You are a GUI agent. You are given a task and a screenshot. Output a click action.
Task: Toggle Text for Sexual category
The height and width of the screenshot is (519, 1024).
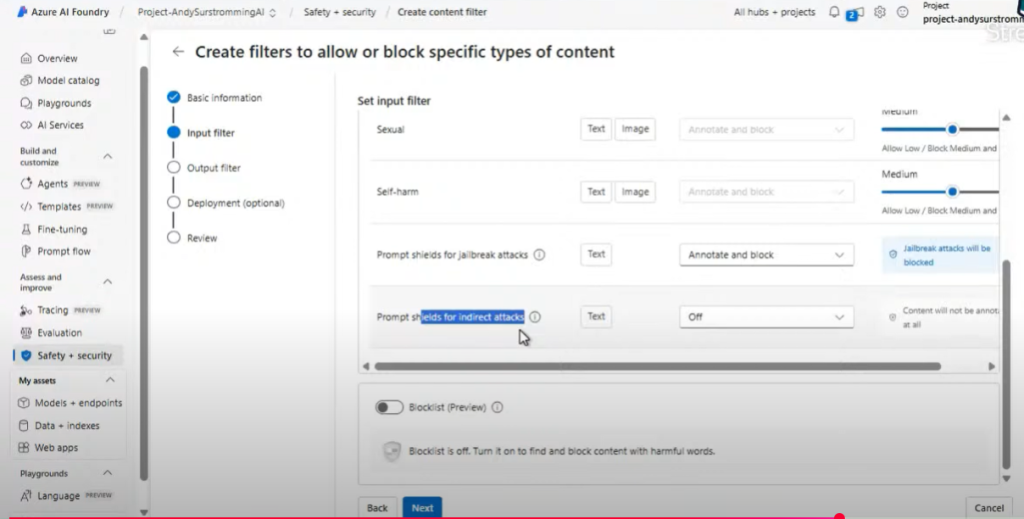596,129
